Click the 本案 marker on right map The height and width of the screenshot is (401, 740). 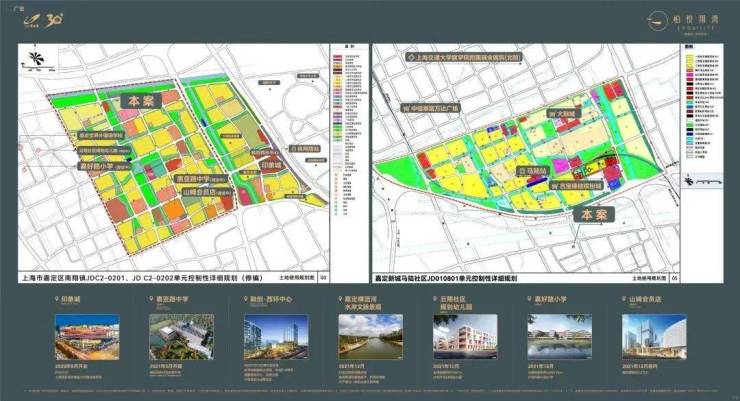(594, 215)
